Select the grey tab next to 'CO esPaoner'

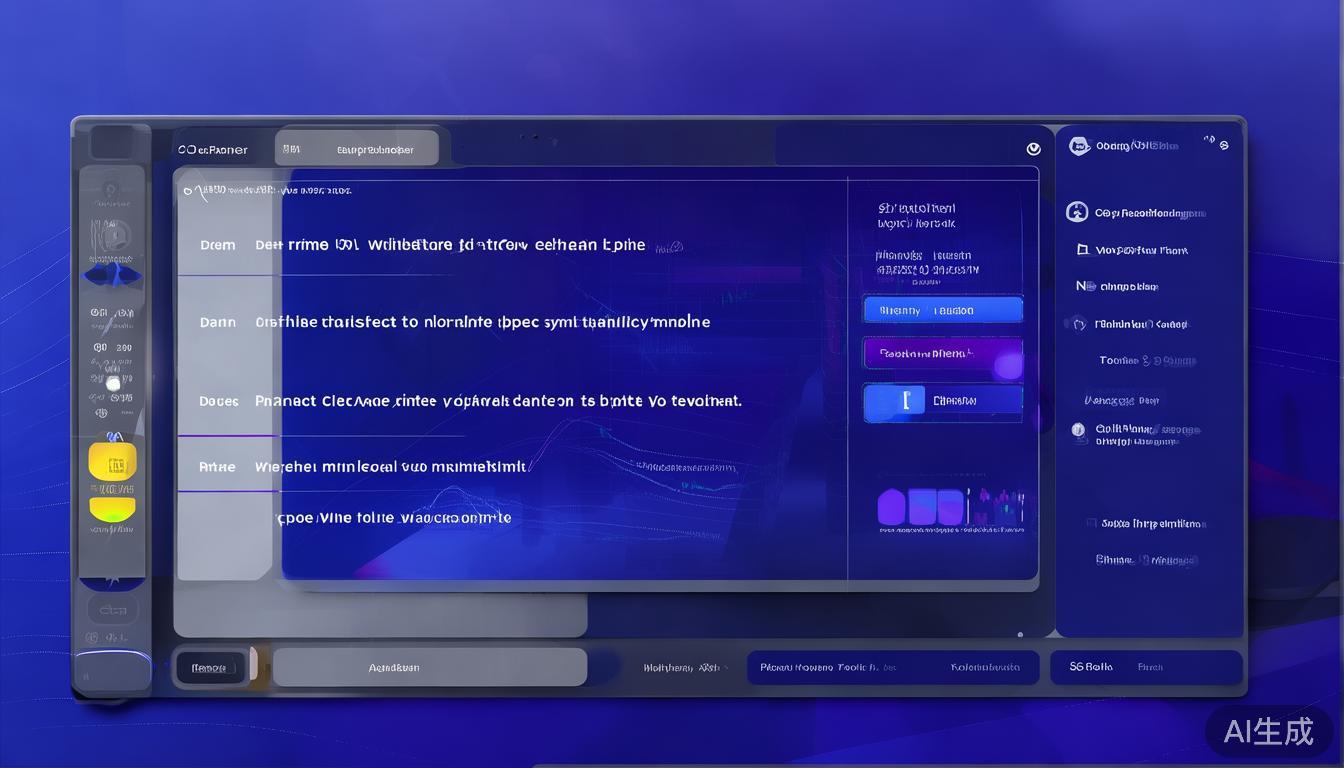click(x=357, y=149)
